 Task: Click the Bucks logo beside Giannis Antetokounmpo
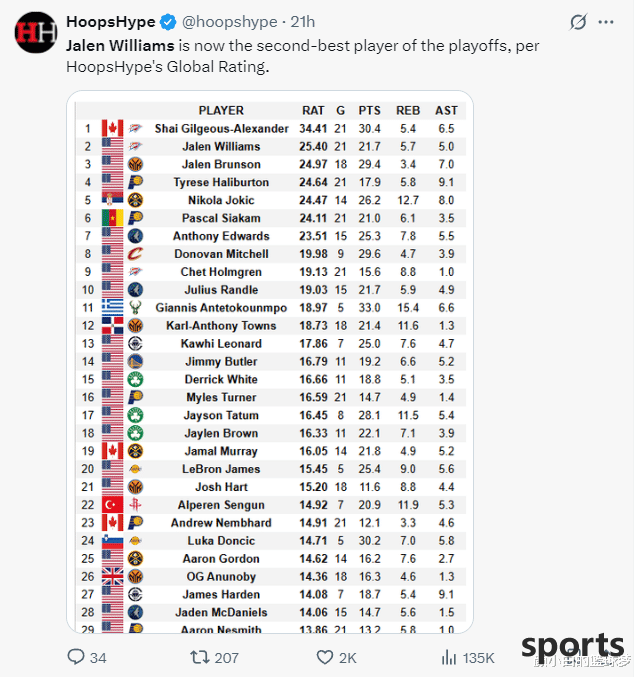(x=136, y=307)
